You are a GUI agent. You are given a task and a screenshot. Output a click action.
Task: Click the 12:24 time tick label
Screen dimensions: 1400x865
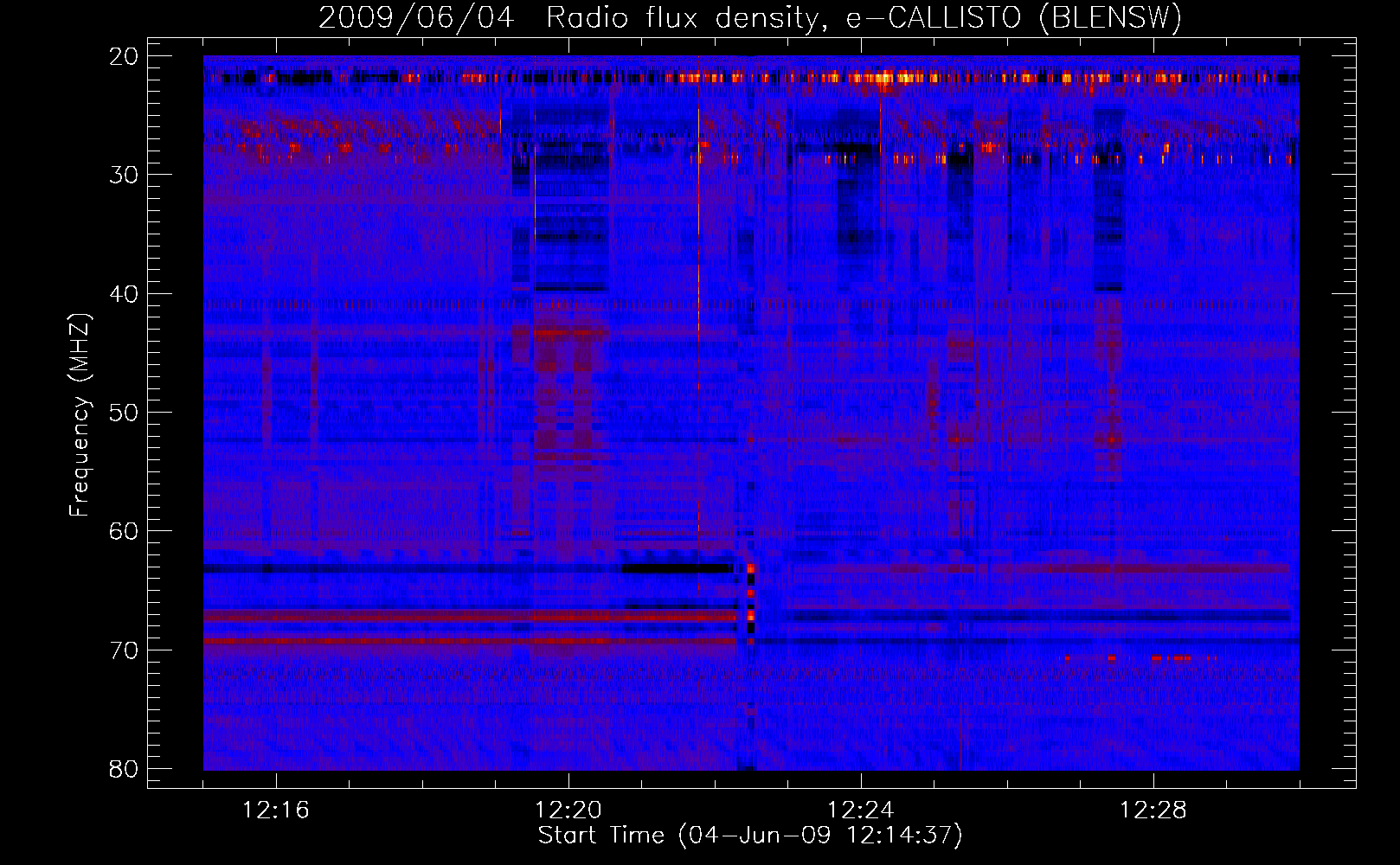(861, 811)
